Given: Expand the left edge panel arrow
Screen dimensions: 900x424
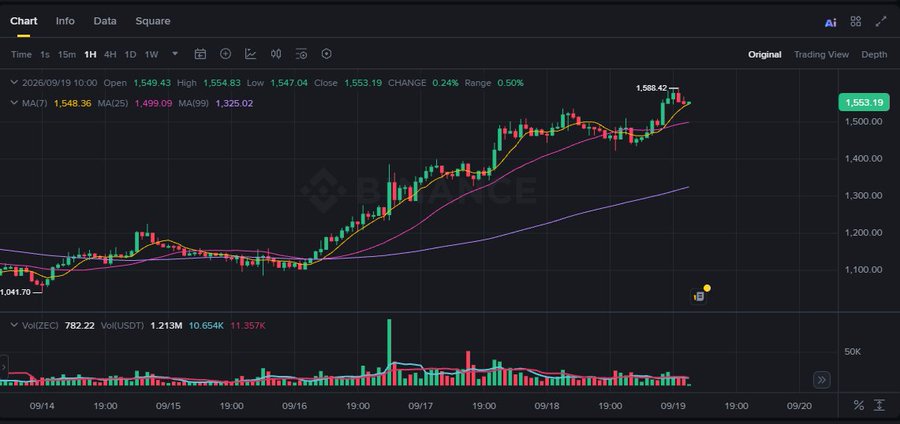Looking at the screenshot, I should point(4,366).
